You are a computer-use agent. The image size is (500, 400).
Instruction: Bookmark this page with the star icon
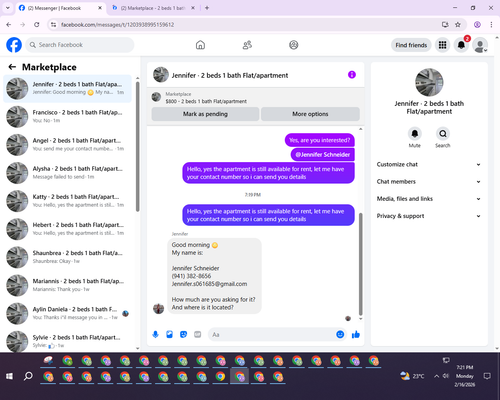click(x=458, y=24)
